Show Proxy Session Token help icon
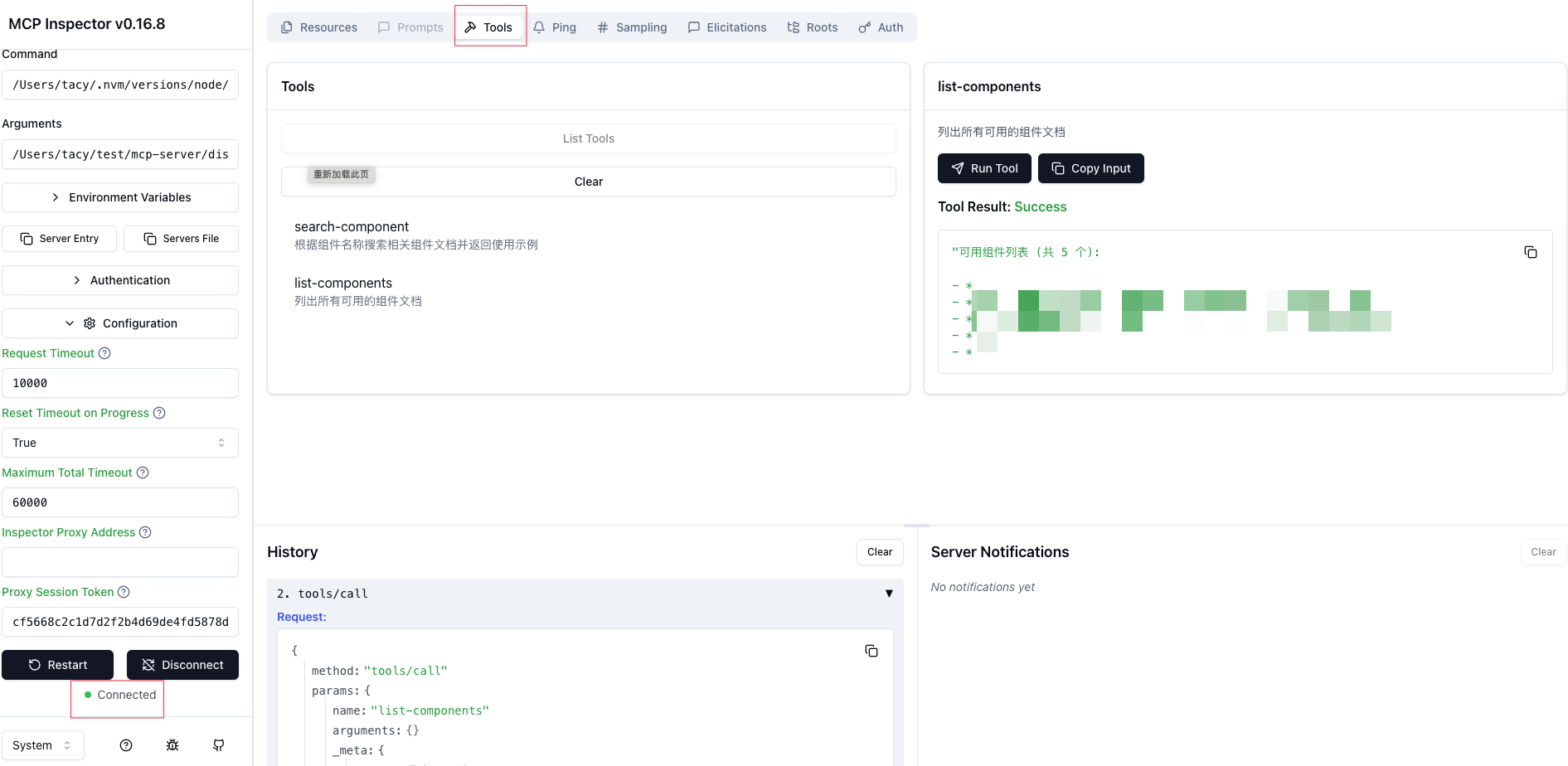Viewport: 1568px width, 766px height. coord(124,592)
